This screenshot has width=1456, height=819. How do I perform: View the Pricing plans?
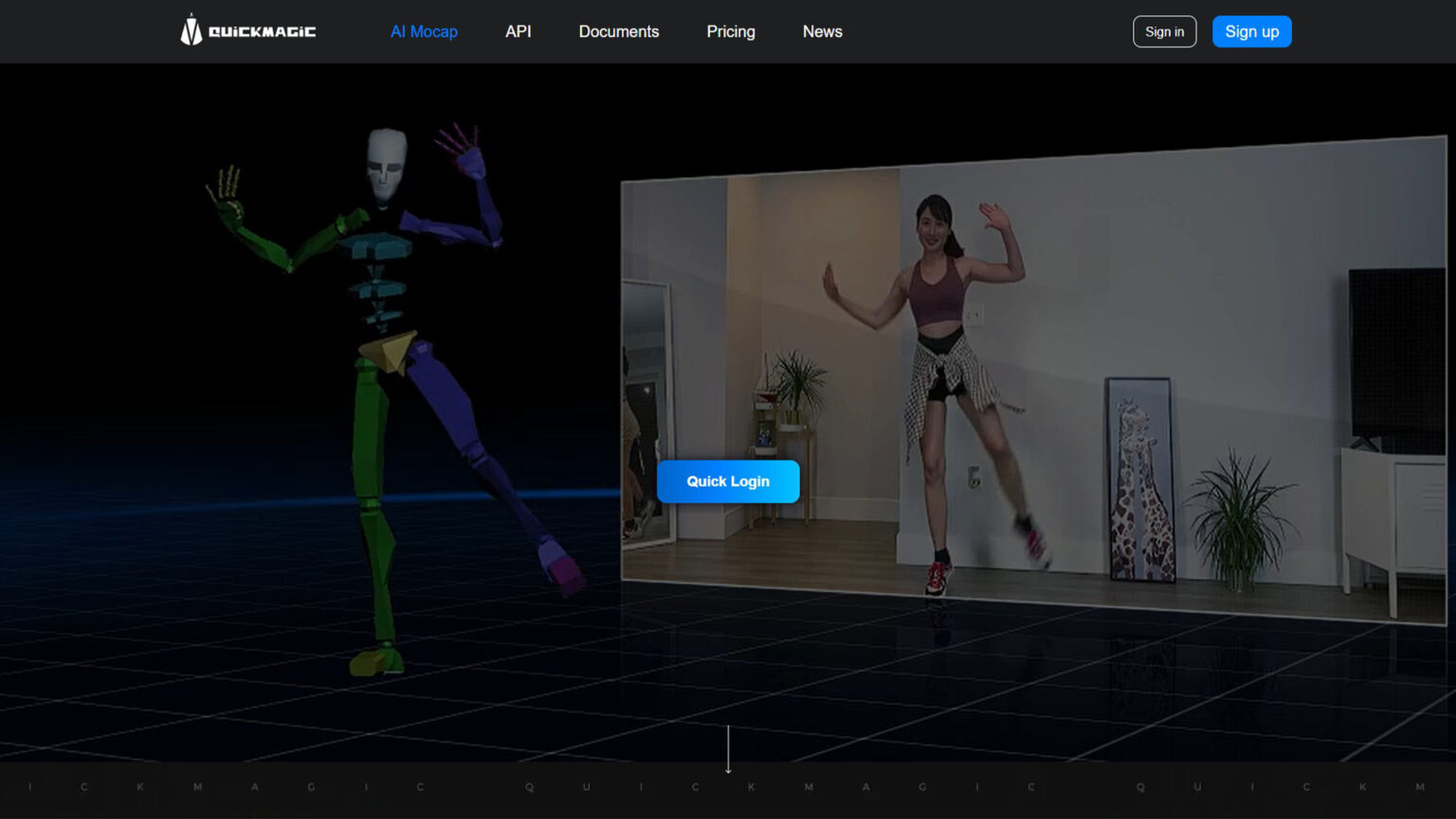(730, 31)
